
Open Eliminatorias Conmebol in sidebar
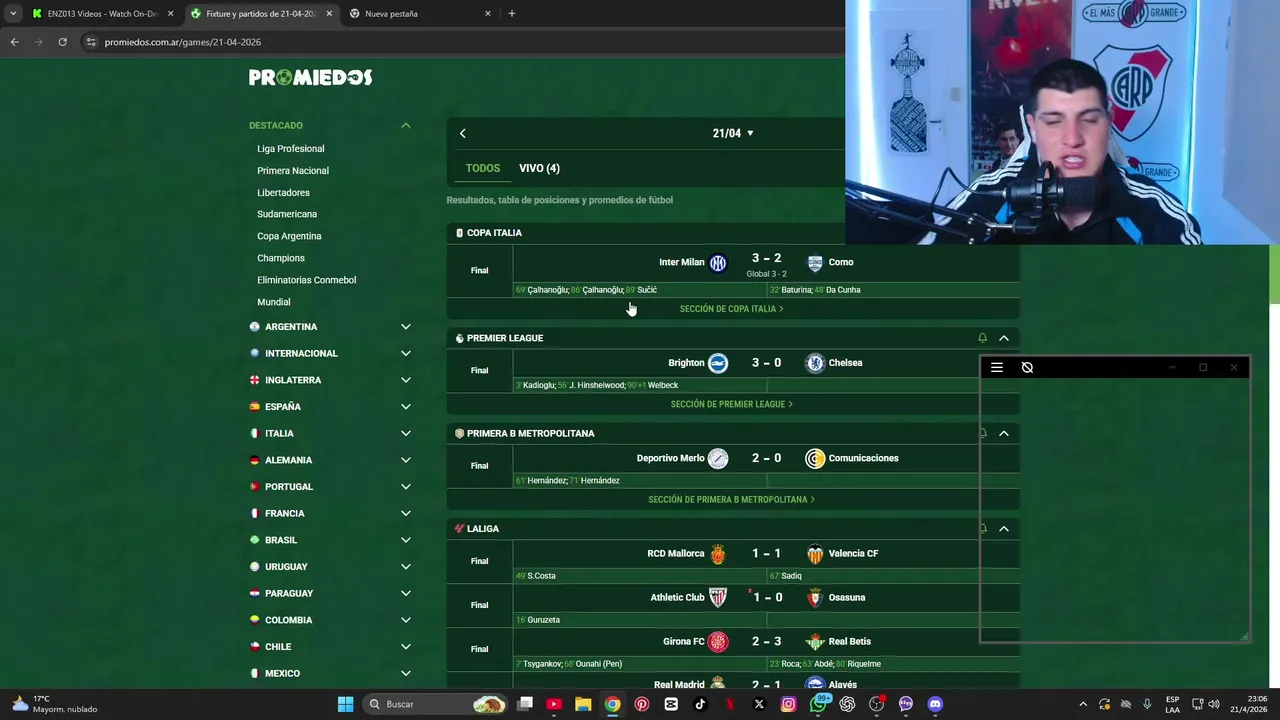[307, 280]
